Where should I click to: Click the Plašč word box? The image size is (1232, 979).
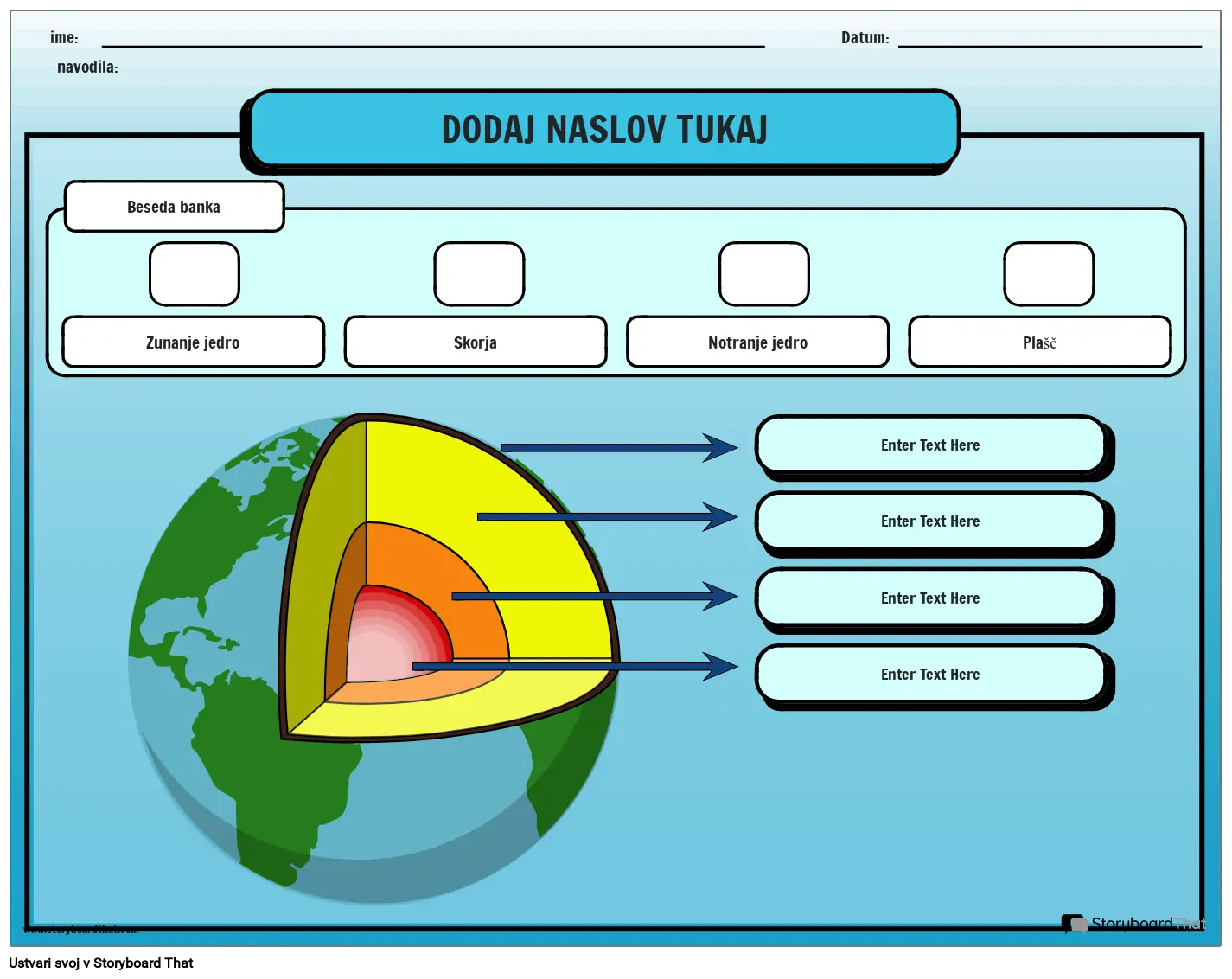pos(1039,342)
